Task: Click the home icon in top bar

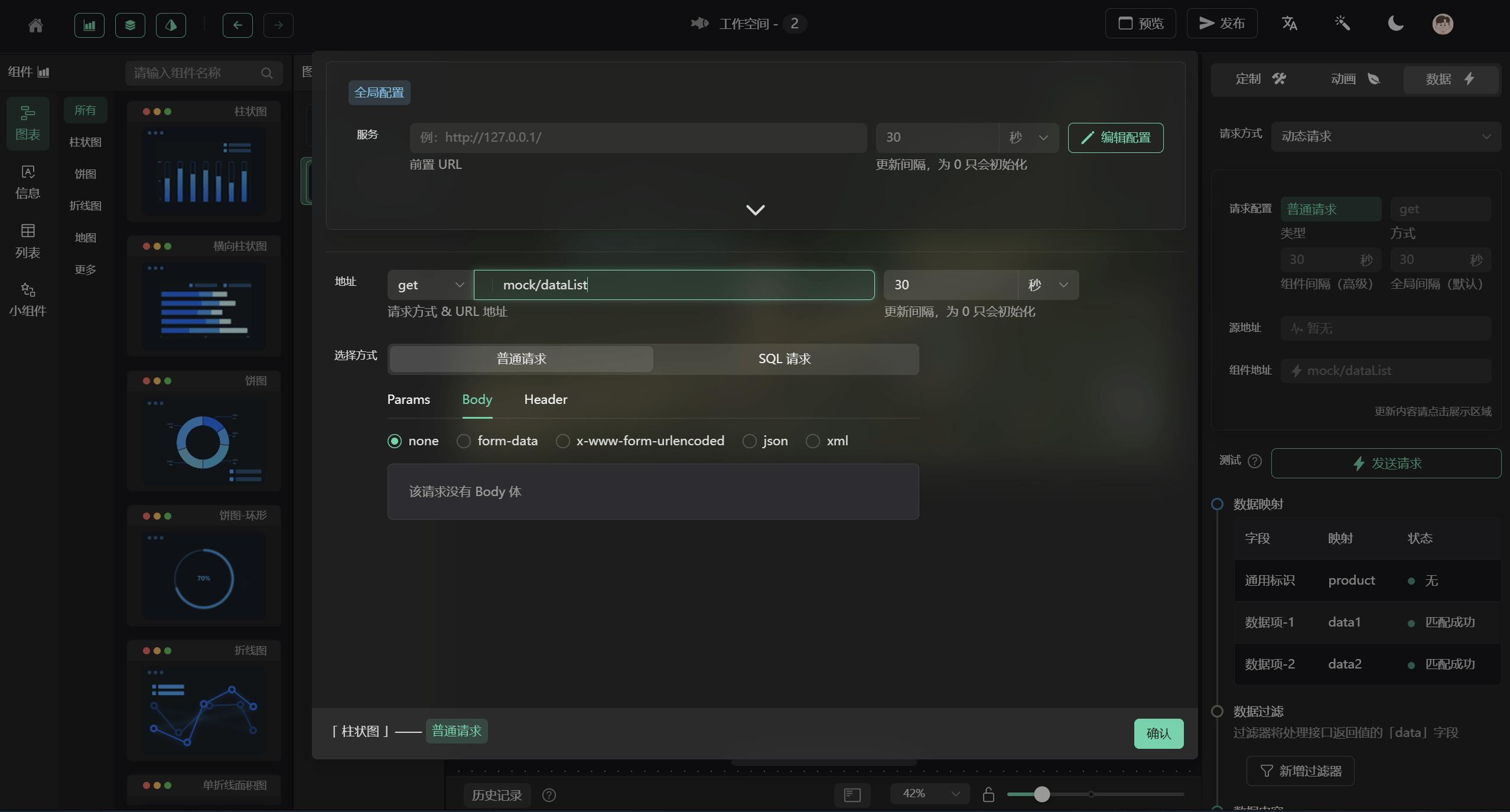Action: coord(35,25)
